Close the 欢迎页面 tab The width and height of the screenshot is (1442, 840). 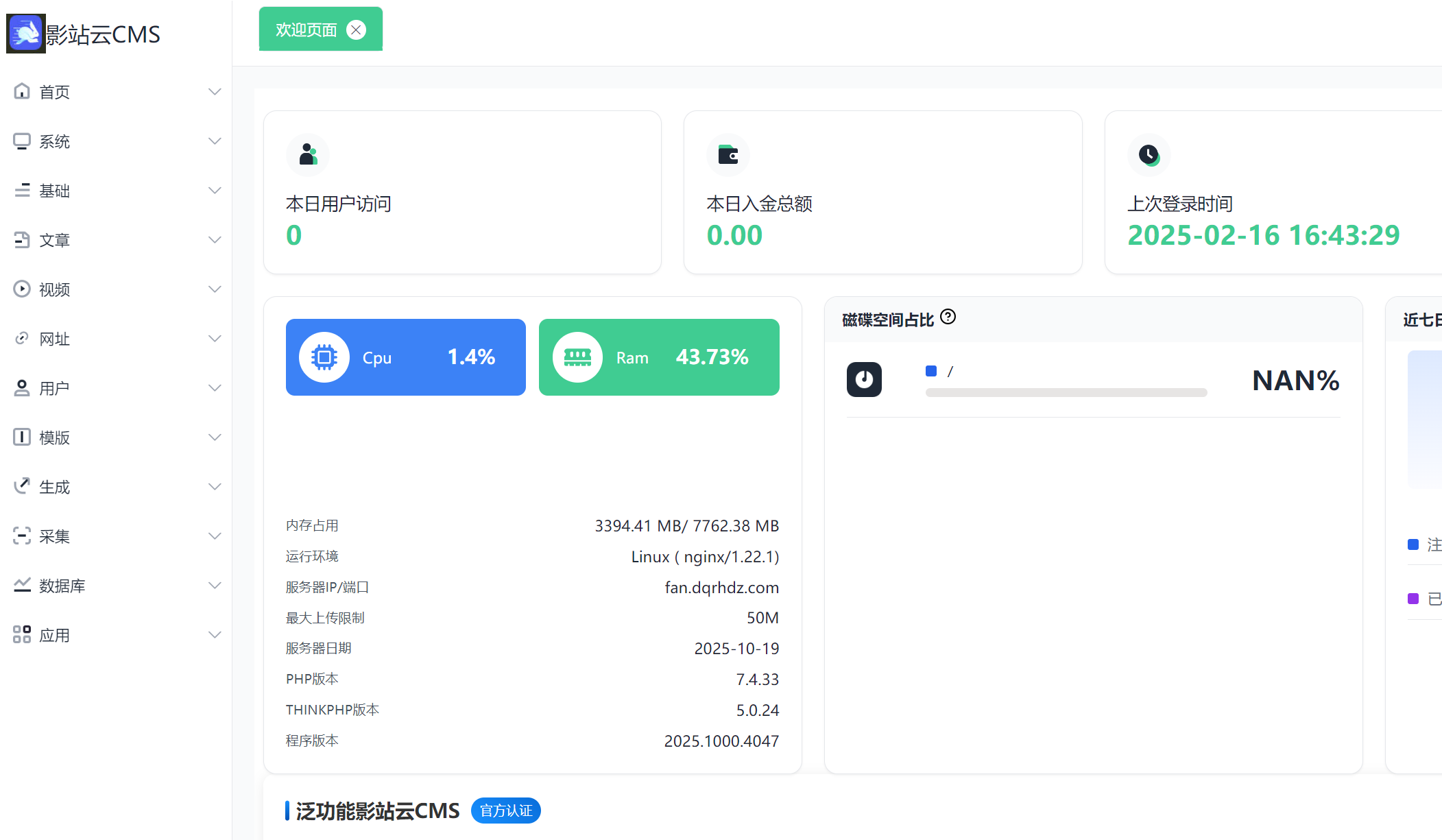(355, 29)
